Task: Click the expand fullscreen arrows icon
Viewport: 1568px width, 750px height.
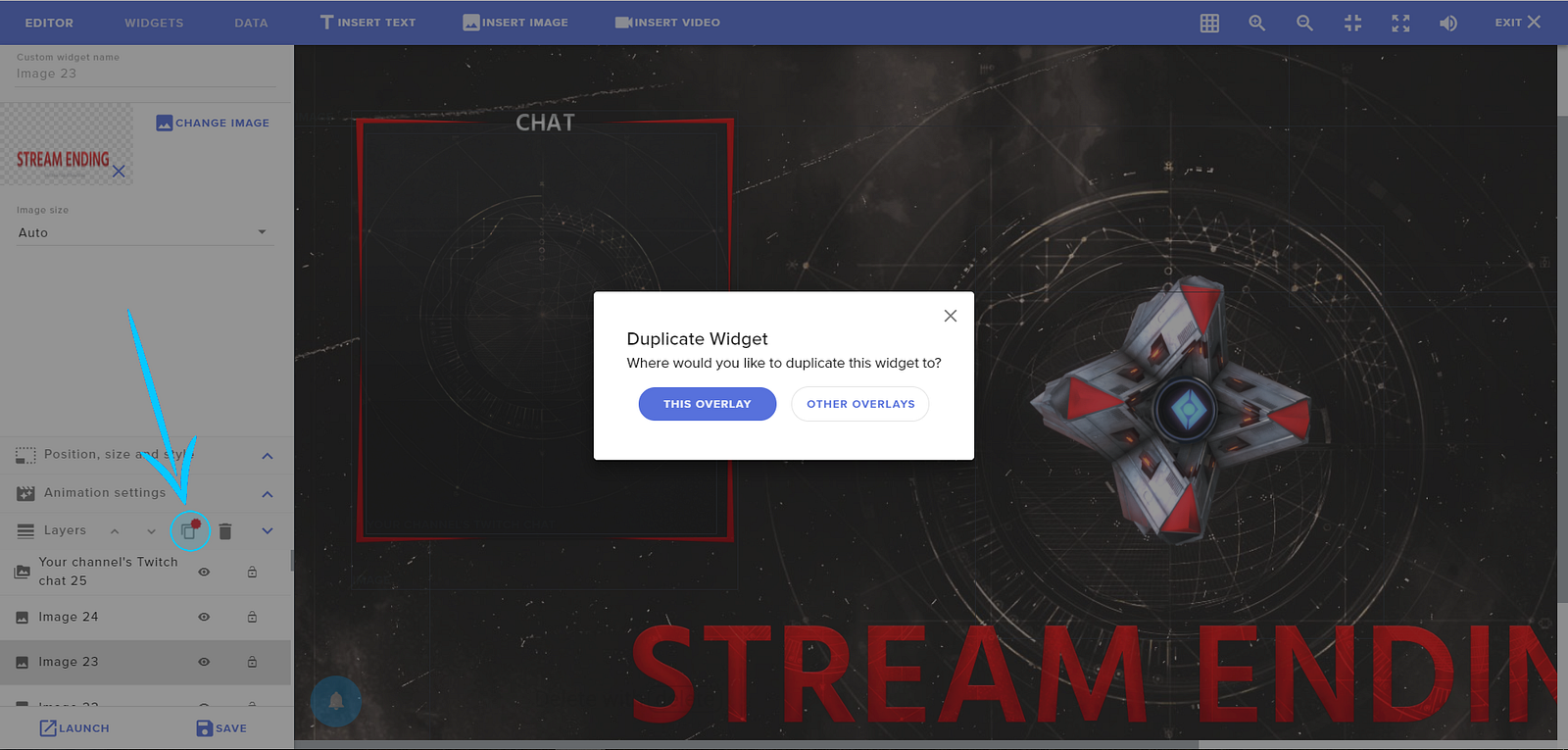Action: [x=1400, y=23]
